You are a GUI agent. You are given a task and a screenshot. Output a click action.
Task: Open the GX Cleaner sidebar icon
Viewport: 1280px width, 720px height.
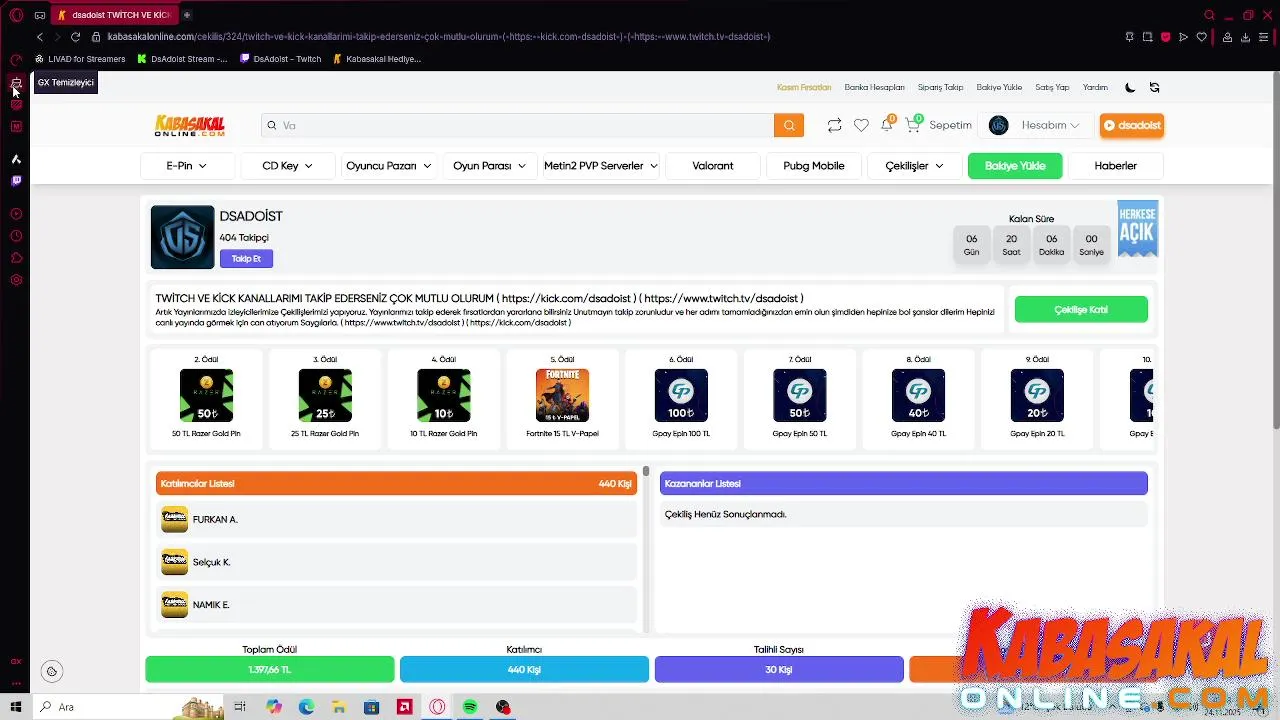click(16, 82)
